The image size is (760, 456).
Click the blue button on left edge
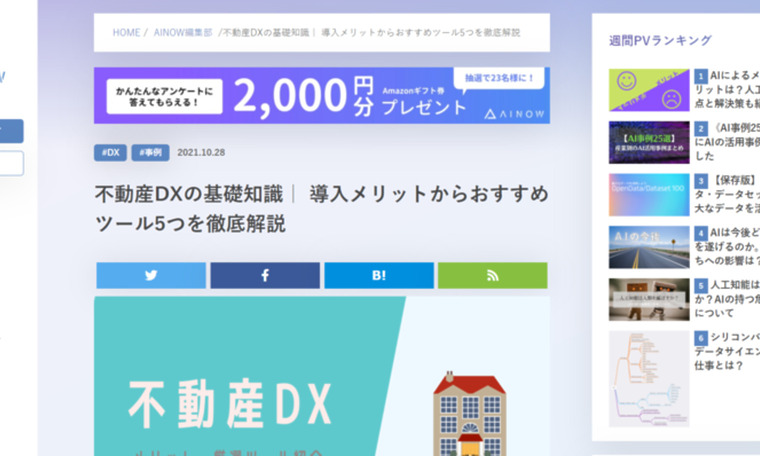point(11,131)
